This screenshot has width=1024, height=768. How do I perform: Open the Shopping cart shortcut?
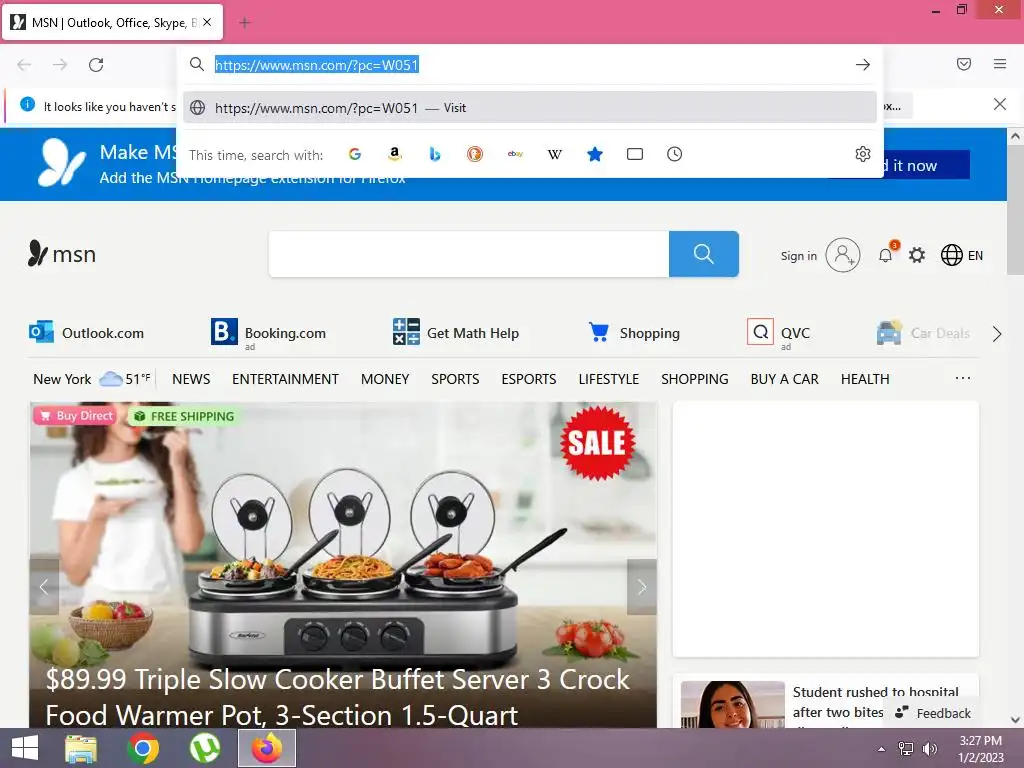pyautogui.click(x=633, y=332)
